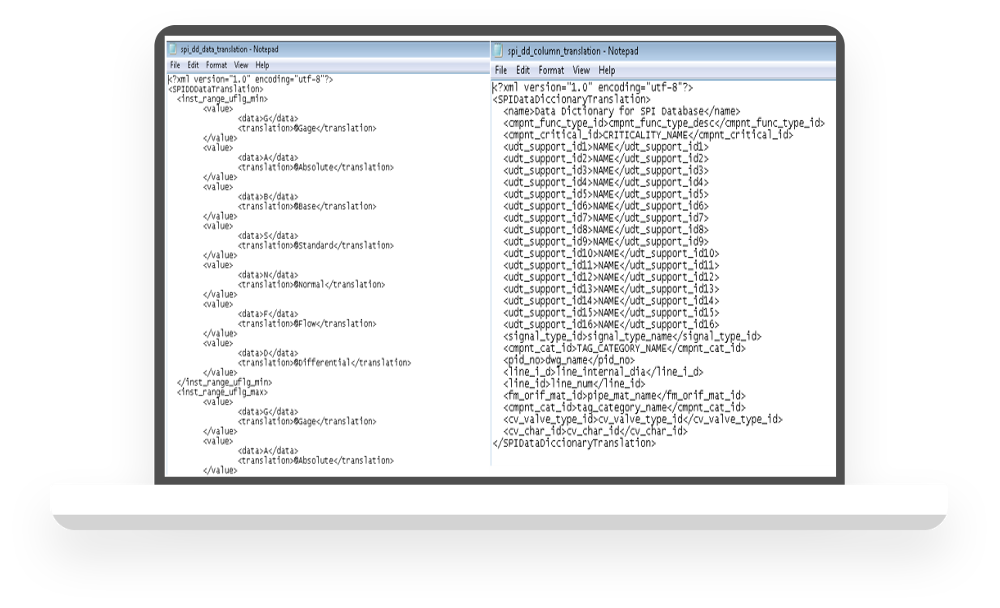The image size is (1000, 608).
Task: Click the closing SPIDataDiccionaryTranslation tag line
Action: click(574, 443)
